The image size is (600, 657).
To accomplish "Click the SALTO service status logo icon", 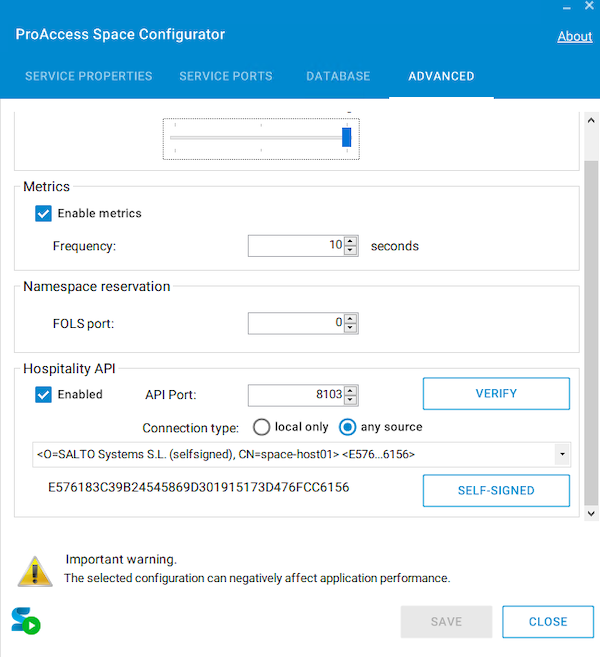I will 26,620.
